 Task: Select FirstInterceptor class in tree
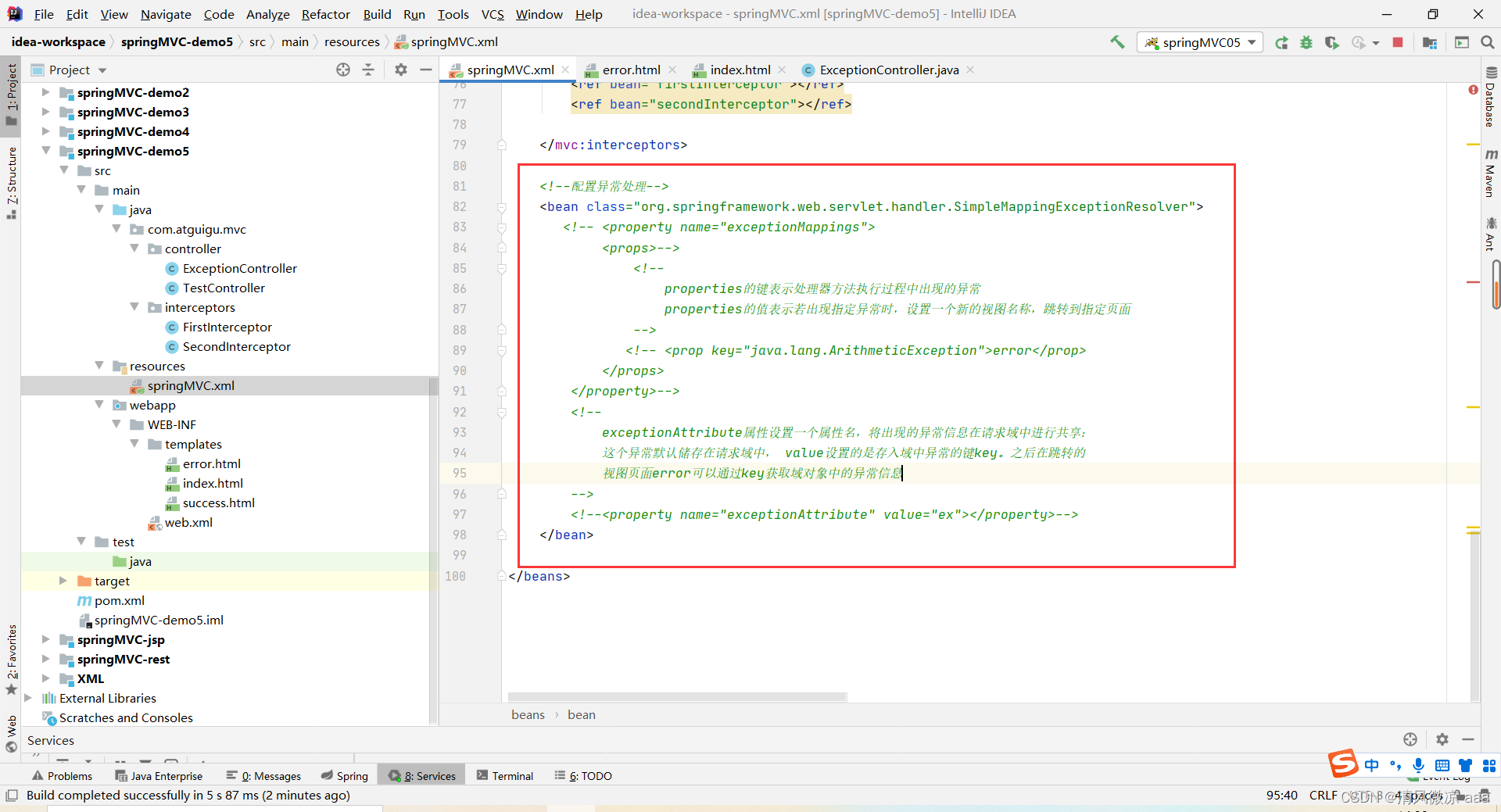click(x=227, y=327)
